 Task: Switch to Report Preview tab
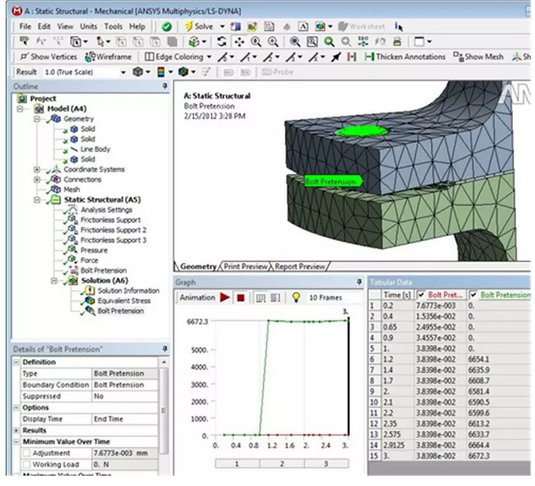[x=300, y=267]
